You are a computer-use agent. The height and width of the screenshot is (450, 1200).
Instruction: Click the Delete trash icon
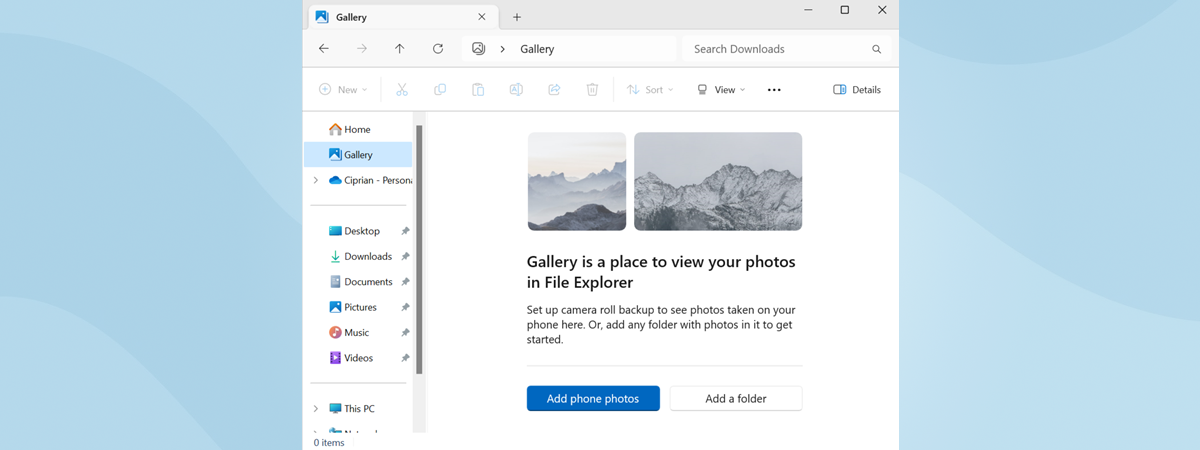coord(592,90)
